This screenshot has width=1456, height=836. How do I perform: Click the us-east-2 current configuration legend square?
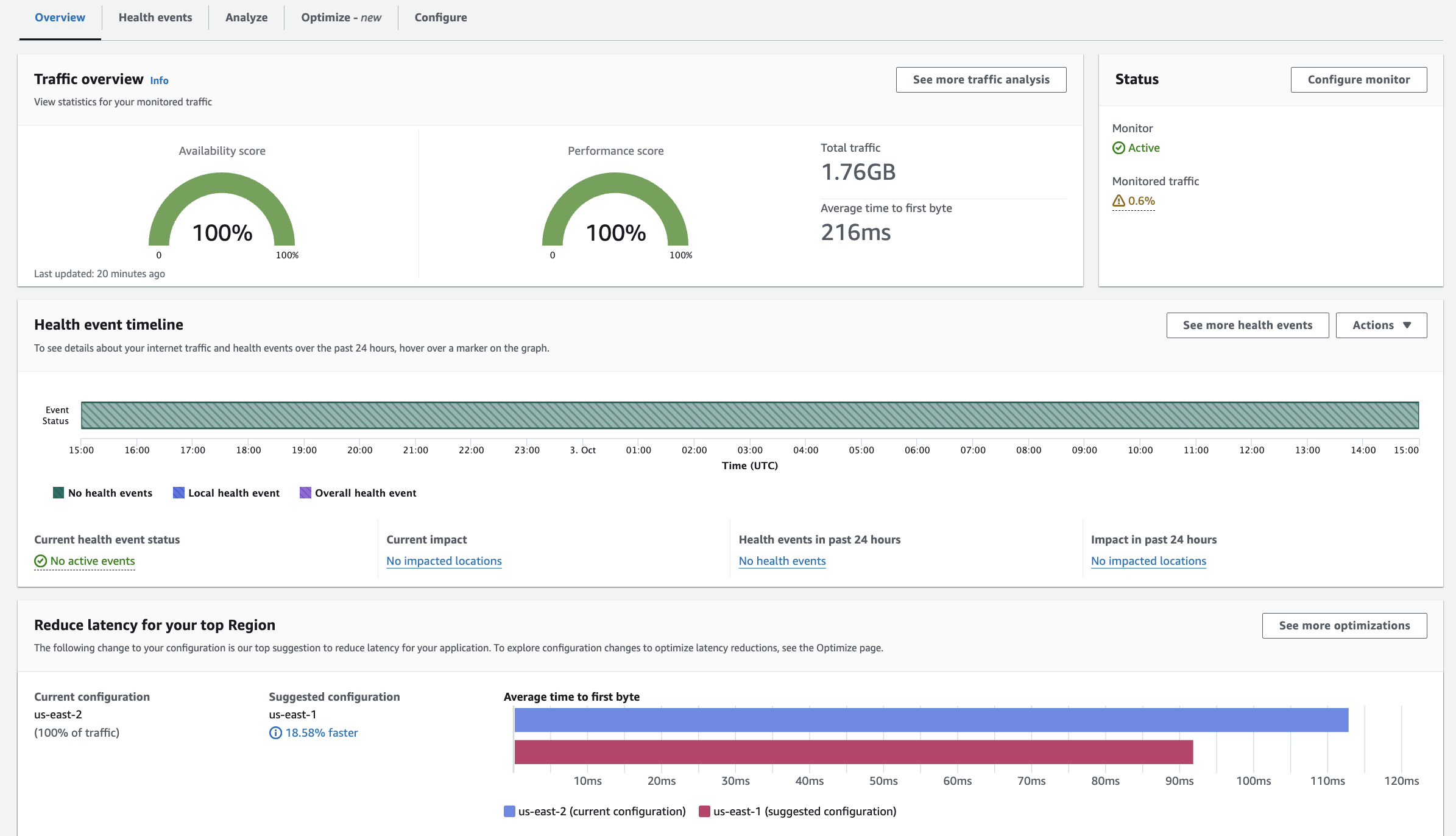tap(509, 812)
